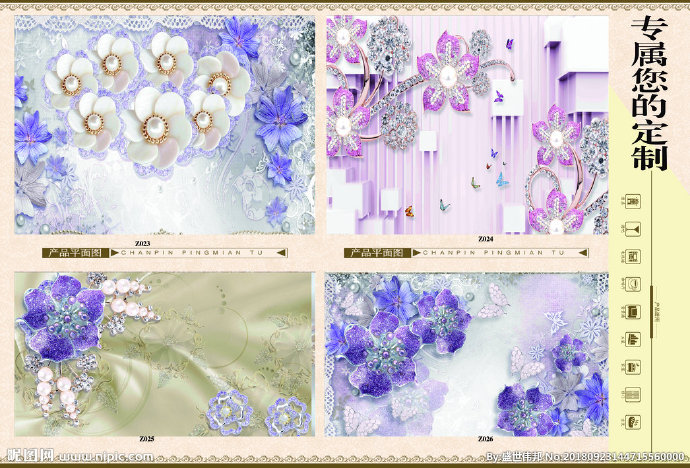Viewport: 690px width, 468px height.
Task: Select the Z025 product code label
Action: [x=147, y=439]
